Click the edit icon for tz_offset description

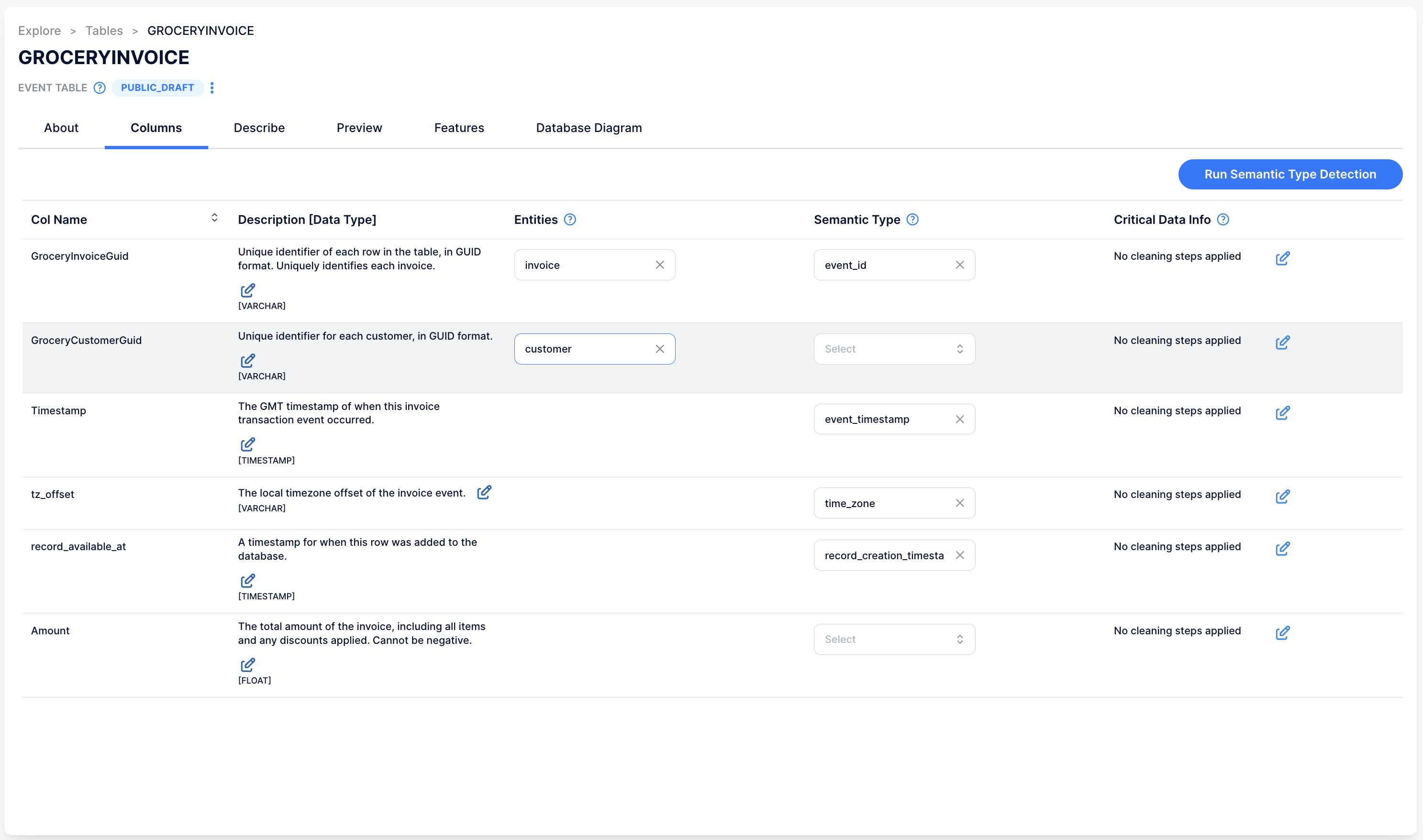[484, 493]
